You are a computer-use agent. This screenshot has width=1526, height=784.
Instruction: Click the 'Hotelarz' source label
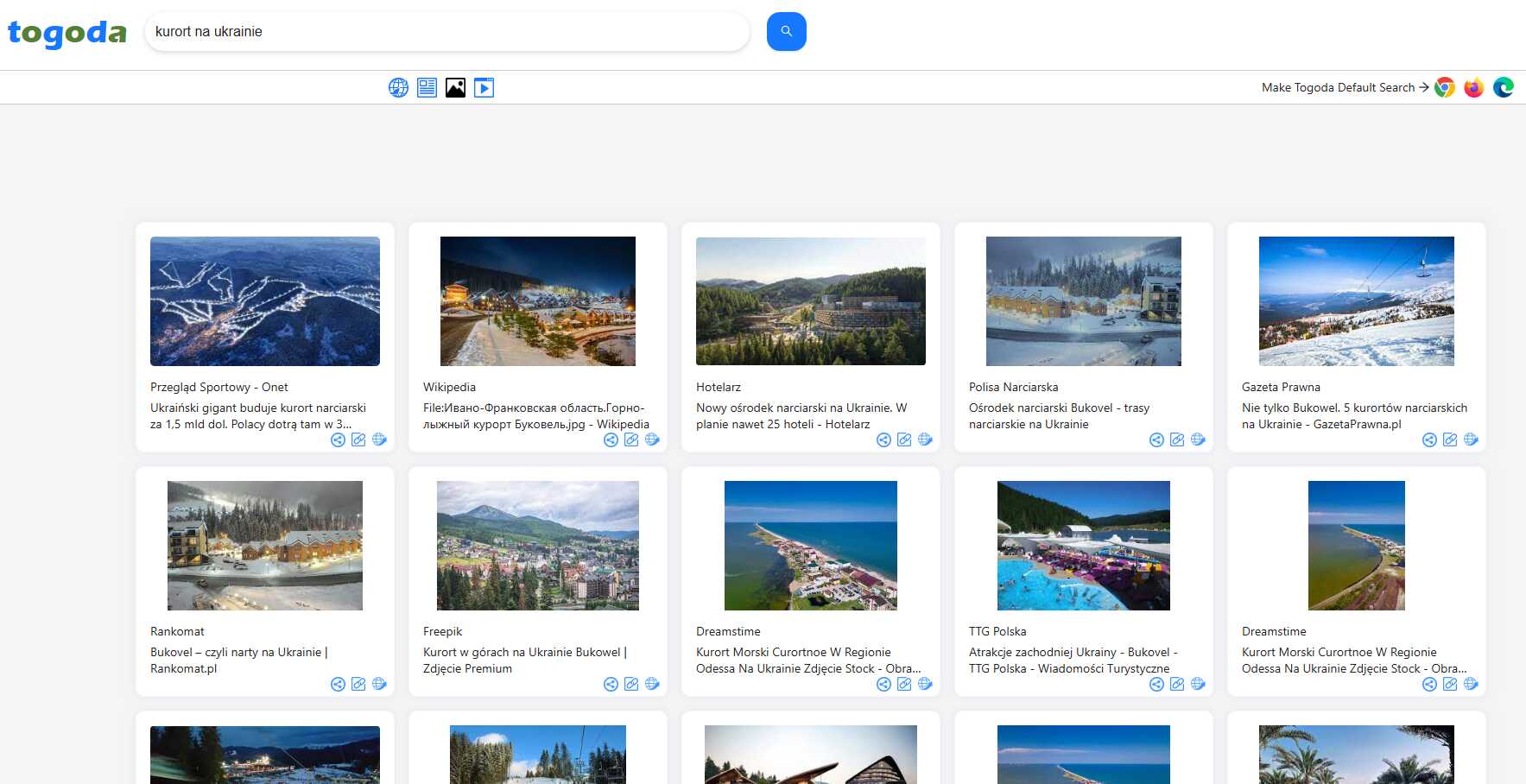point(719,387)
